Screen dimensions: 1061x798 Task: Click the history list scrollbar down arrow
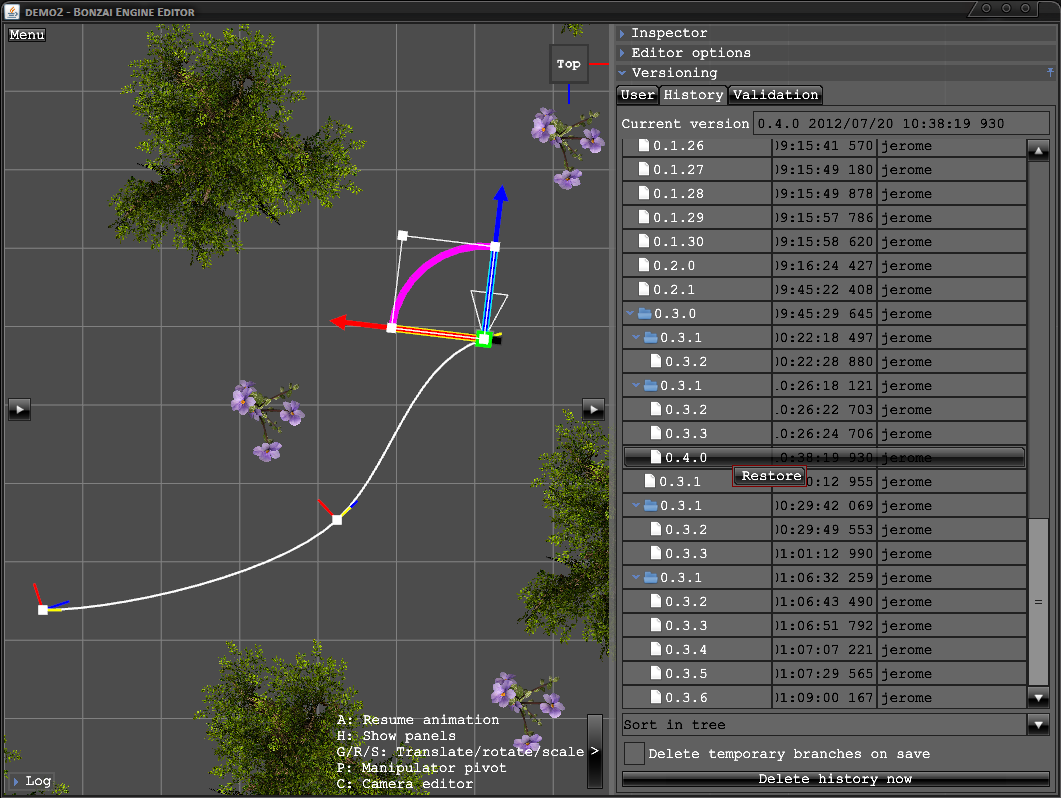point(1039,698)
